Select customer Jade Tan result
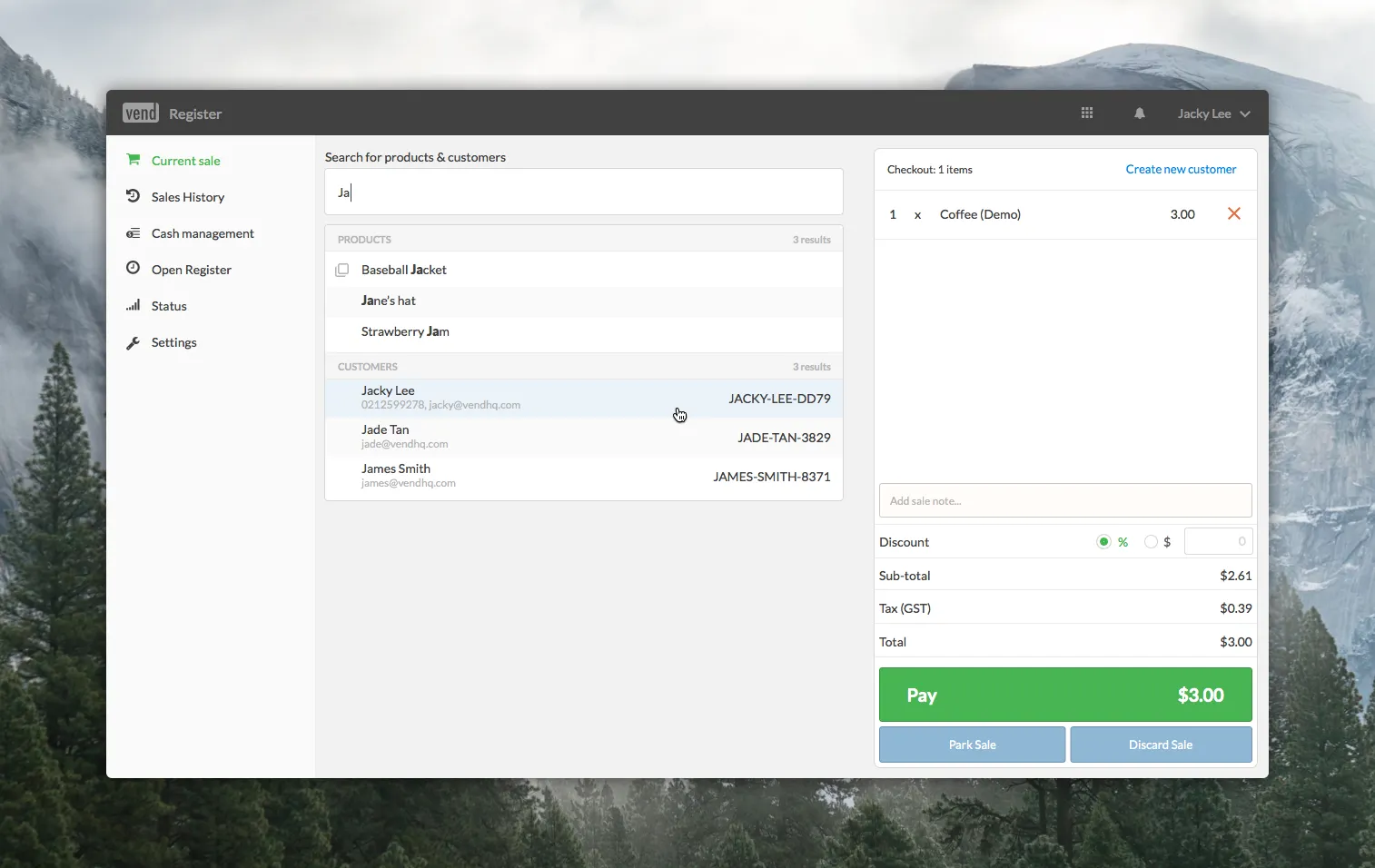 pyautogui.click(x=584, y=437)
